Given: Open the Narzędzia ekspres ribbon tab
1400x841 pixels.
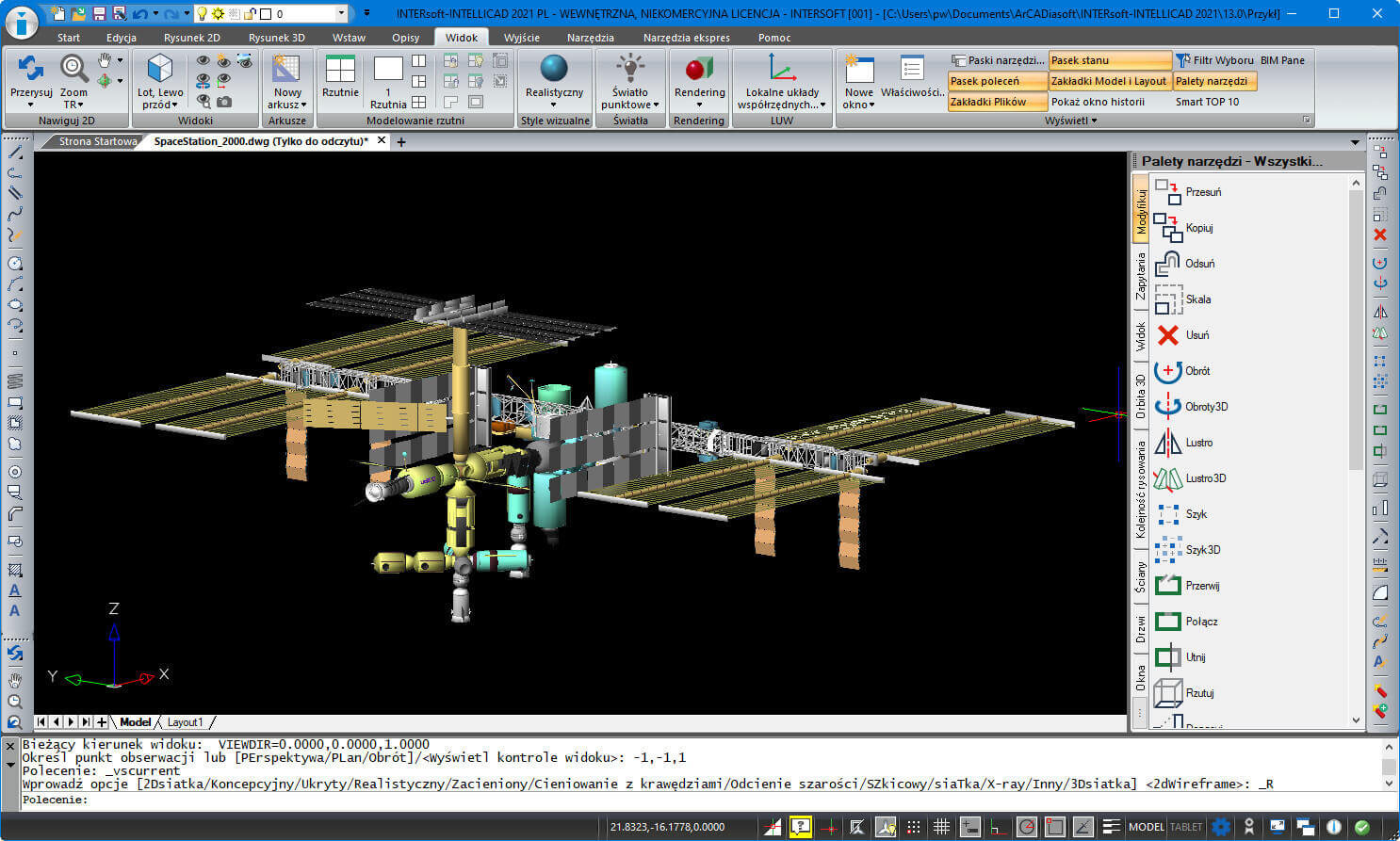Looking at the screenshot, I should (686, 38).
